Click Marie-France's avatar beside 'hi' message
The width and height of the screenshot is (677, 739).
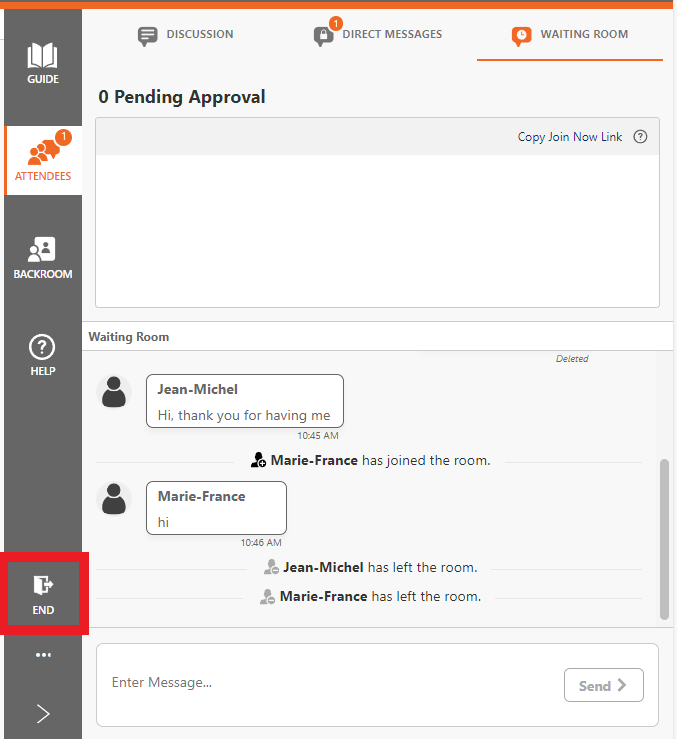point(114,499)
